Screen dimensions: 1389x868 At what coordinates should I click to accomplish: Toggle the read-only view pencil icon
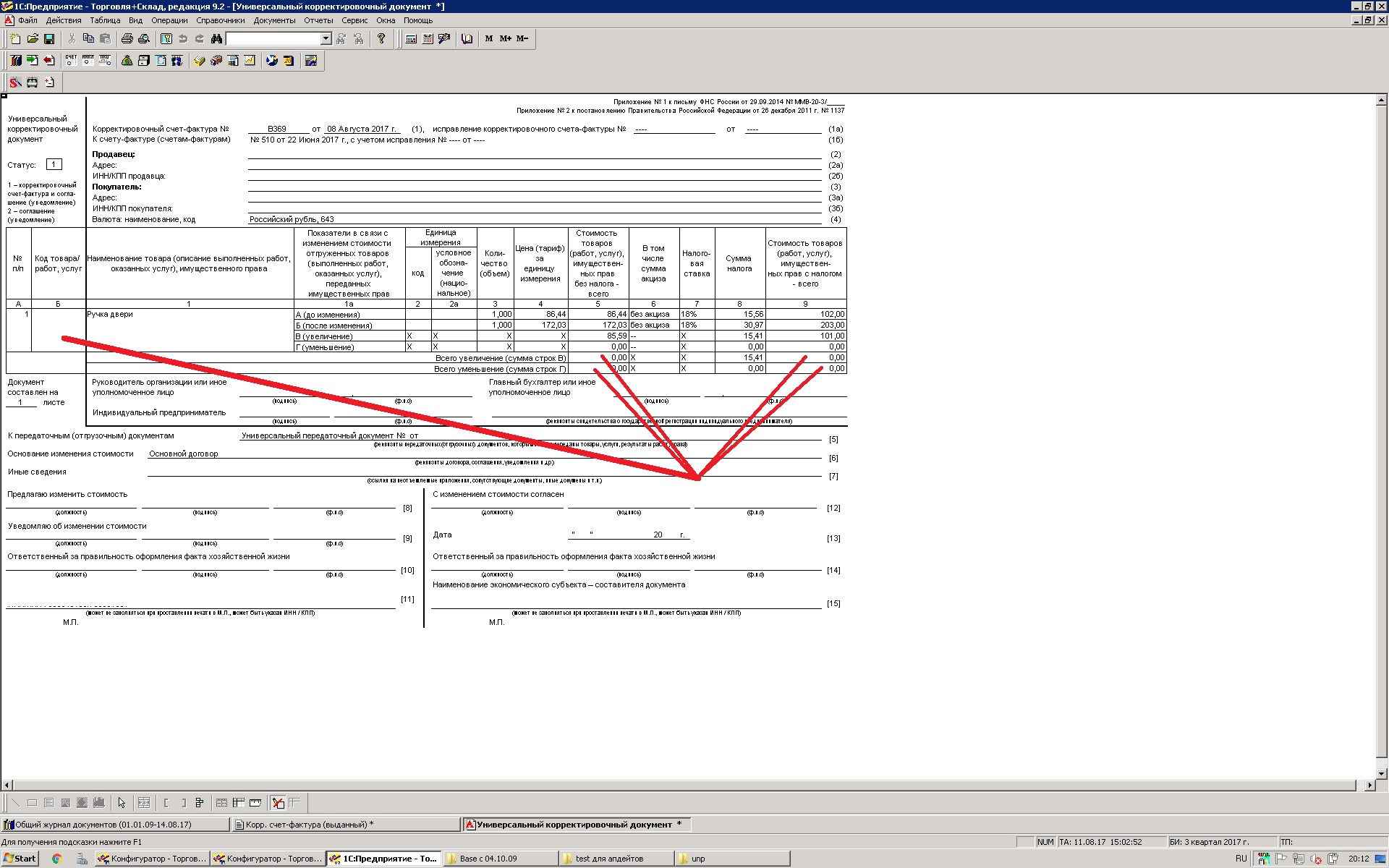[x=278, y=803]
